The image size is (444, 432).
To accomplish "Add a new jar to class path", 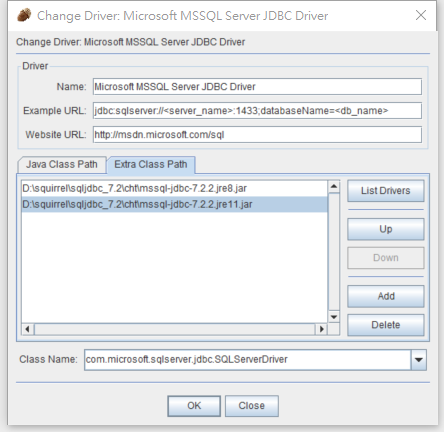I will pos(386,296).
